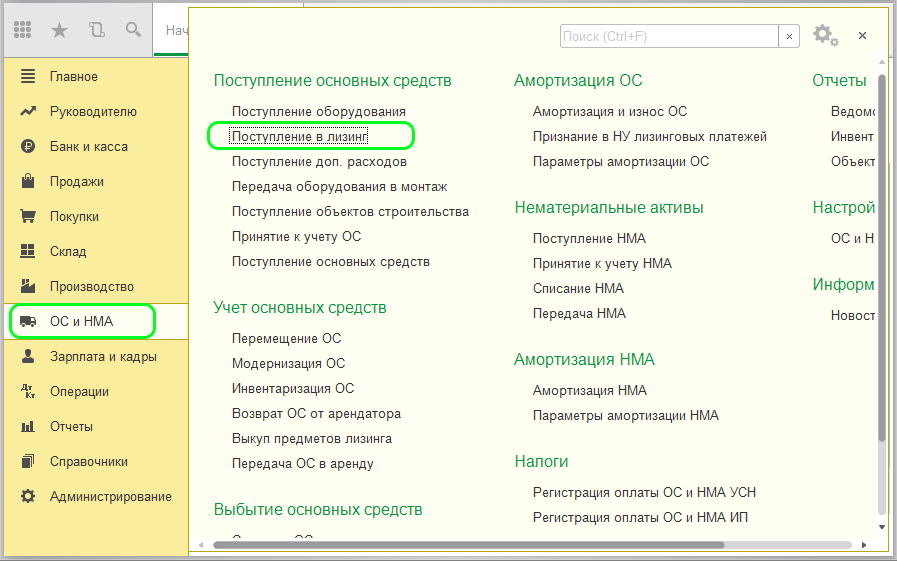This screenshot has height=561, width=897.
Task: Click the scroll down arrow
Action: pos(882,527)
